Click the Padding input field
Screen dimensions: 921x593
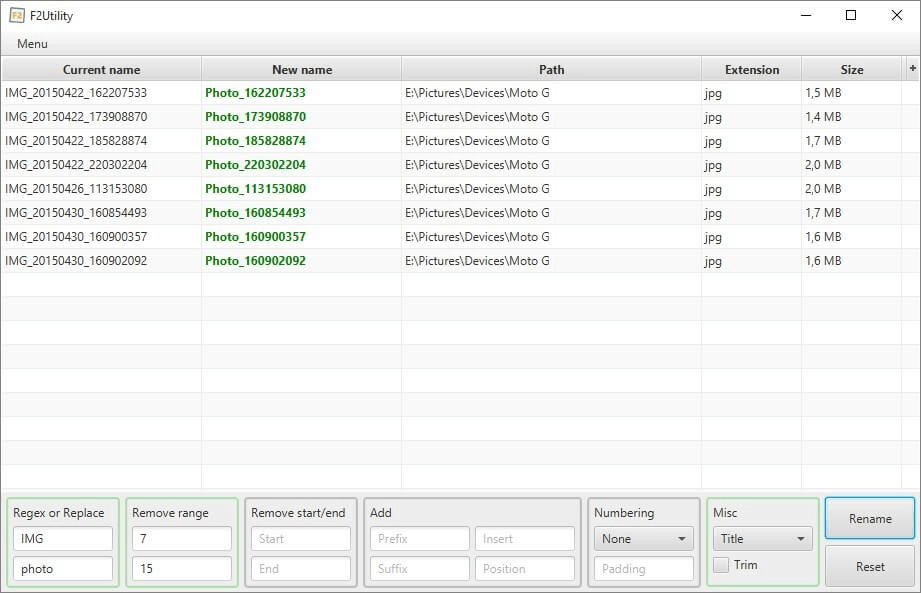(x=643, y=569)
